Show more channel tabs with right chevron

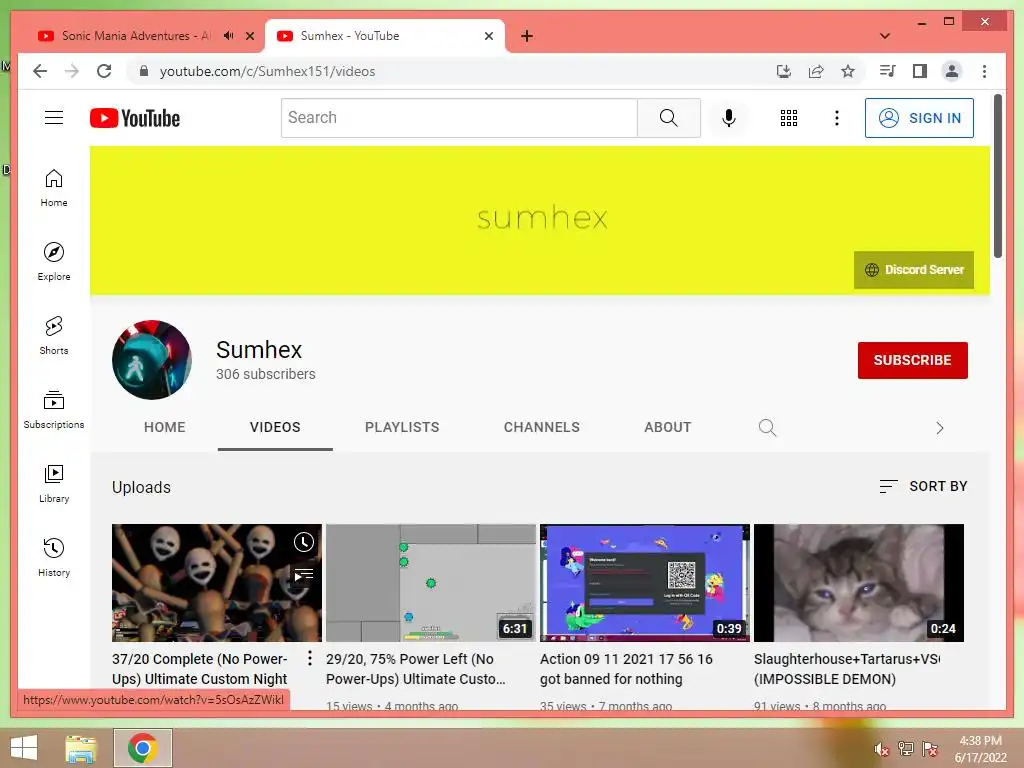click(x=939, y=428)
